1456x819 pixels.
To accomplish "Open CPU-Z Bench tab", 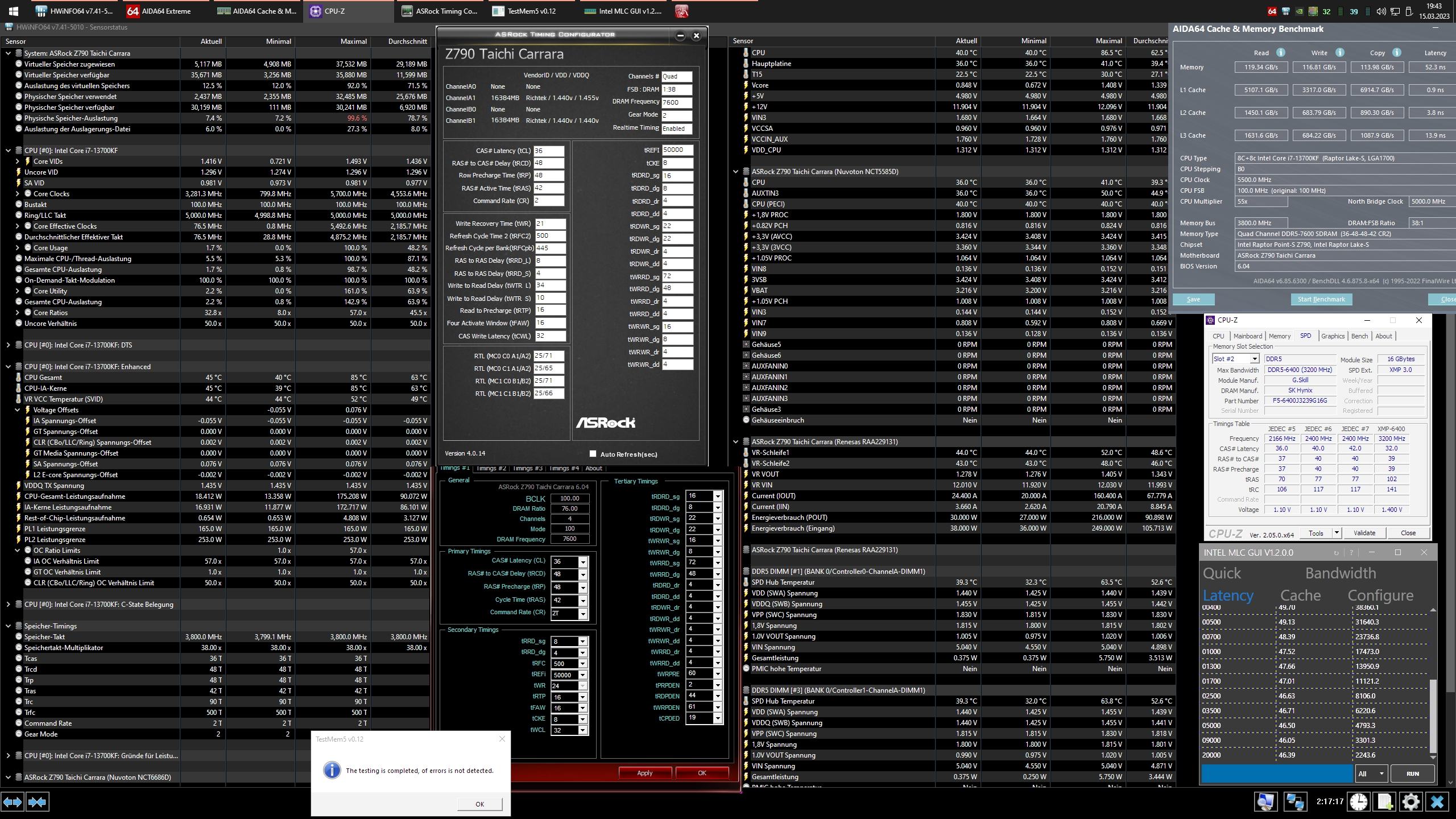I will click(x=1359, y=336).
